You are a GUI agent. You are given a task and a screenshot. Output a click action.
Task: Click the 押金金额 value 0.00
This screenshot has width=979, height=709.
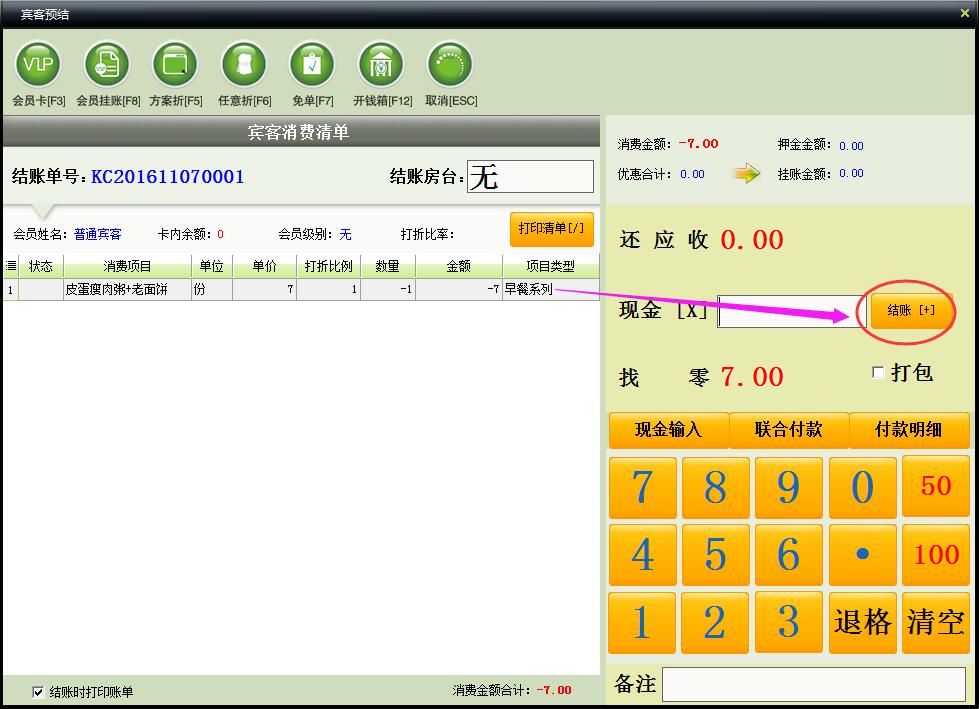click(x=851, y=145)
